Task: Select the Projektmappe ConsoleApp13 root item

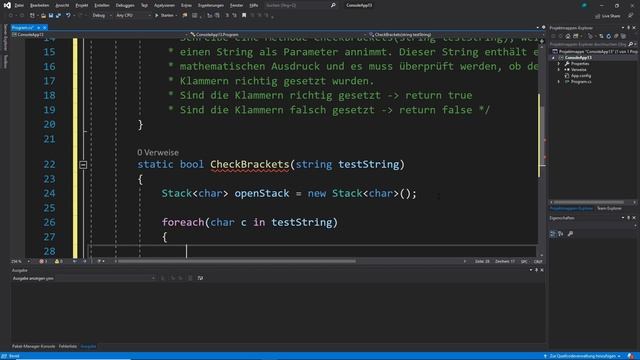Action: (595, 52)
